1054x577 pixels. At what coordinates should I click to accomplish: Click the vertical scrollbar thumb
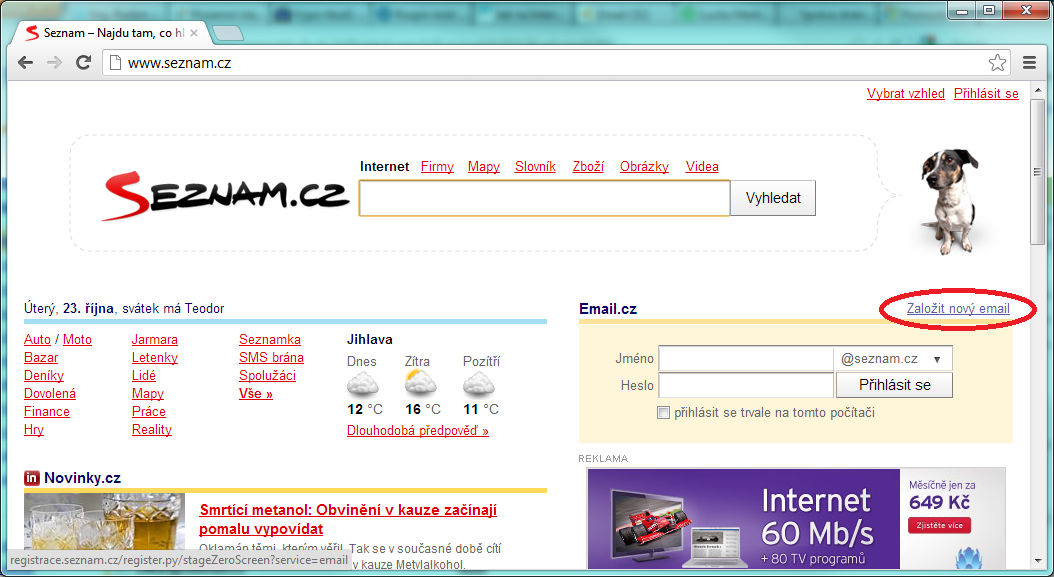click(1037, 172)
